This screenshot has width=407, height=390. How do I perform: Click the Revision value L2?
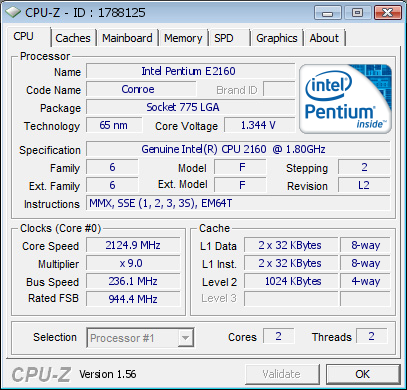pyautogui.click(x=364, y=185)
